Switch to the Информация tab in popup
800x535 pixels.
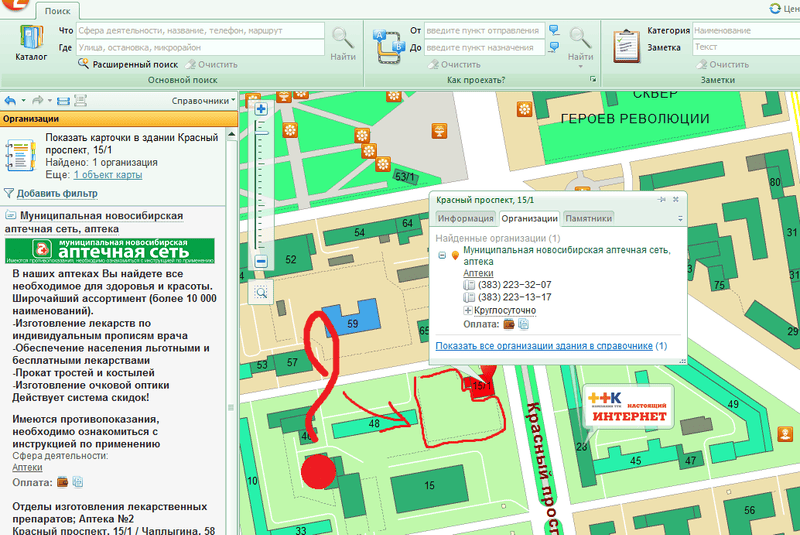click(465, 218)
